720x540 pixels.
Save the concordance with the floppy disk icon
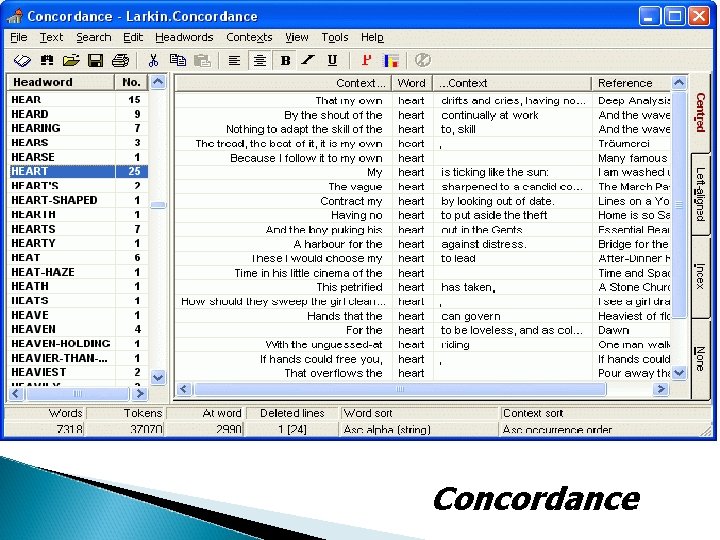[x=96, y=60]
